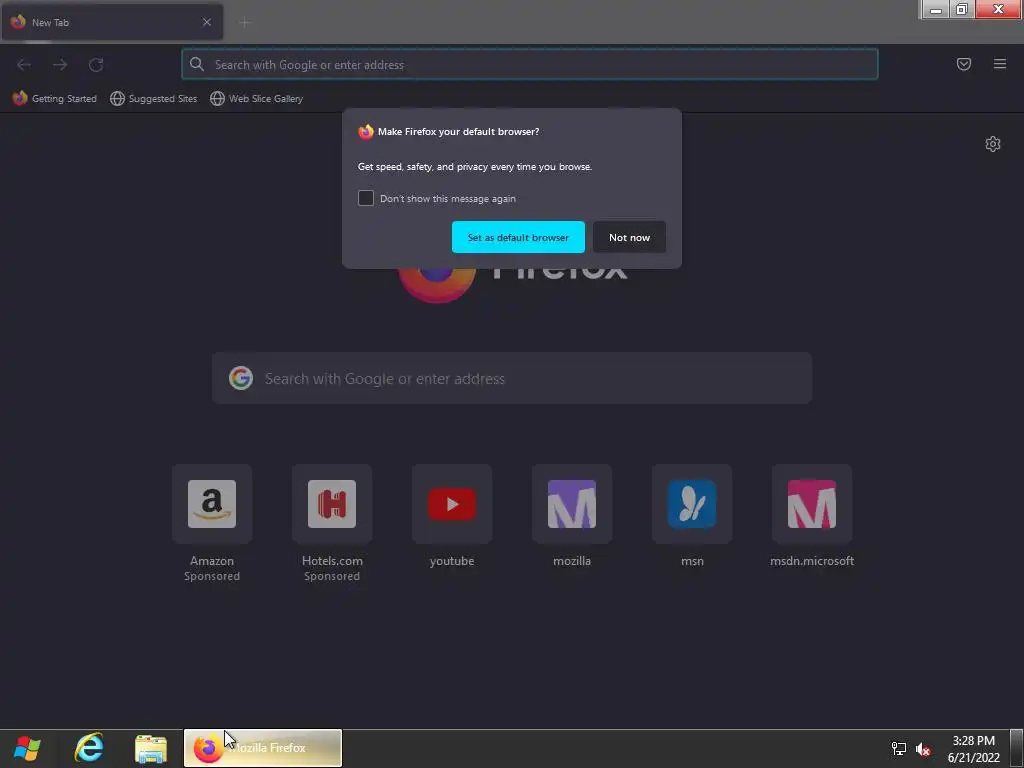
Task: Open a new tab with plus button
Action: [245, 22]
